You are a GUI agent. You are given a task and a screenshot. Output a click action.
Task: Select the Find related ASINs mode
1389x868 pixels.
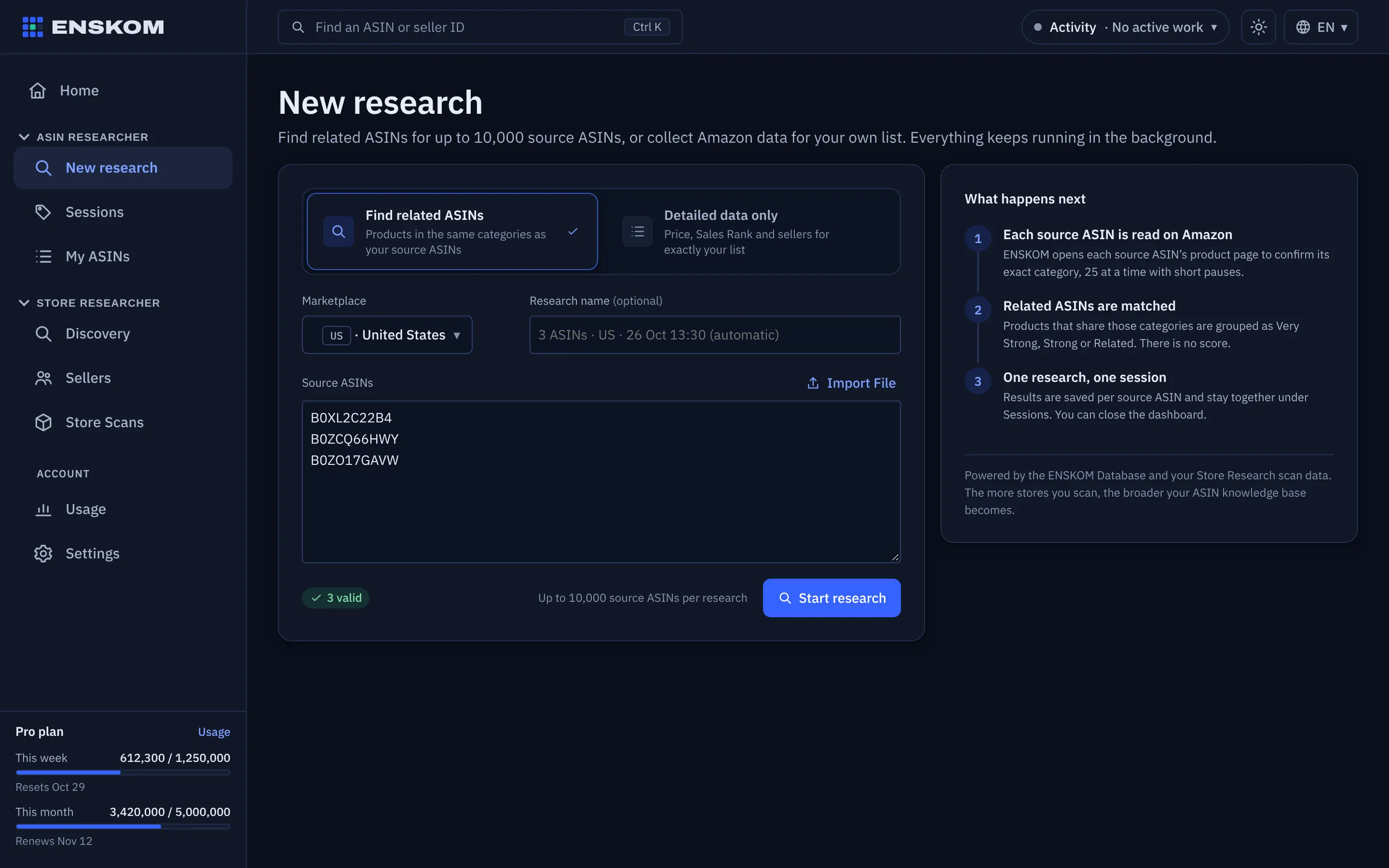tap(452, 231)
